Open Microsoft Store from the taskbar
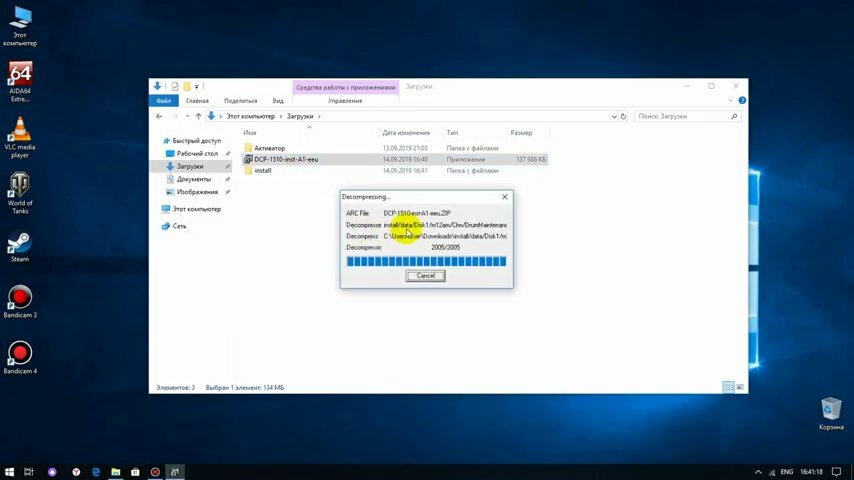 coord(135,472)
